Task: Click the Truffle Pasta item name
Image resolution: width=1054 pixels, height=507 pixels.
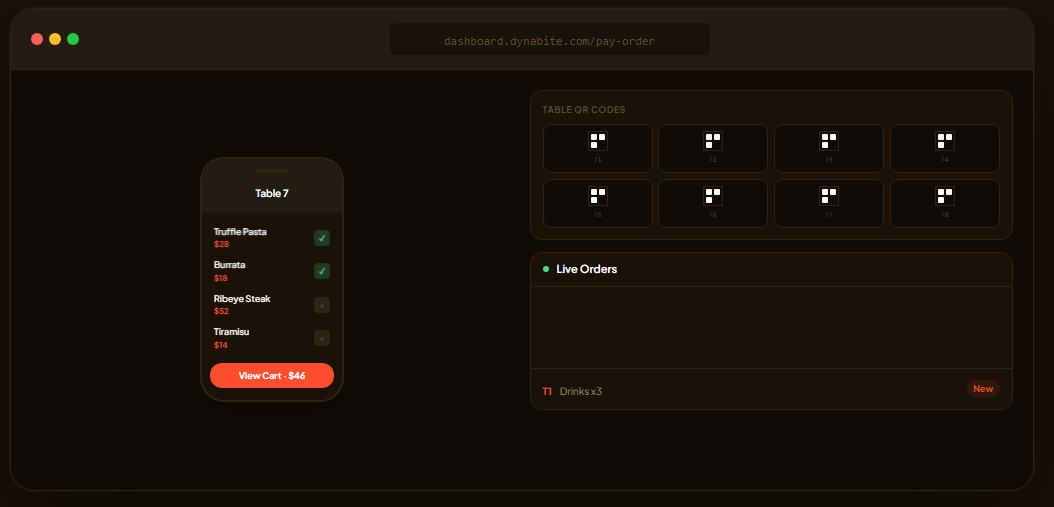Action: [x=240, y=231]
